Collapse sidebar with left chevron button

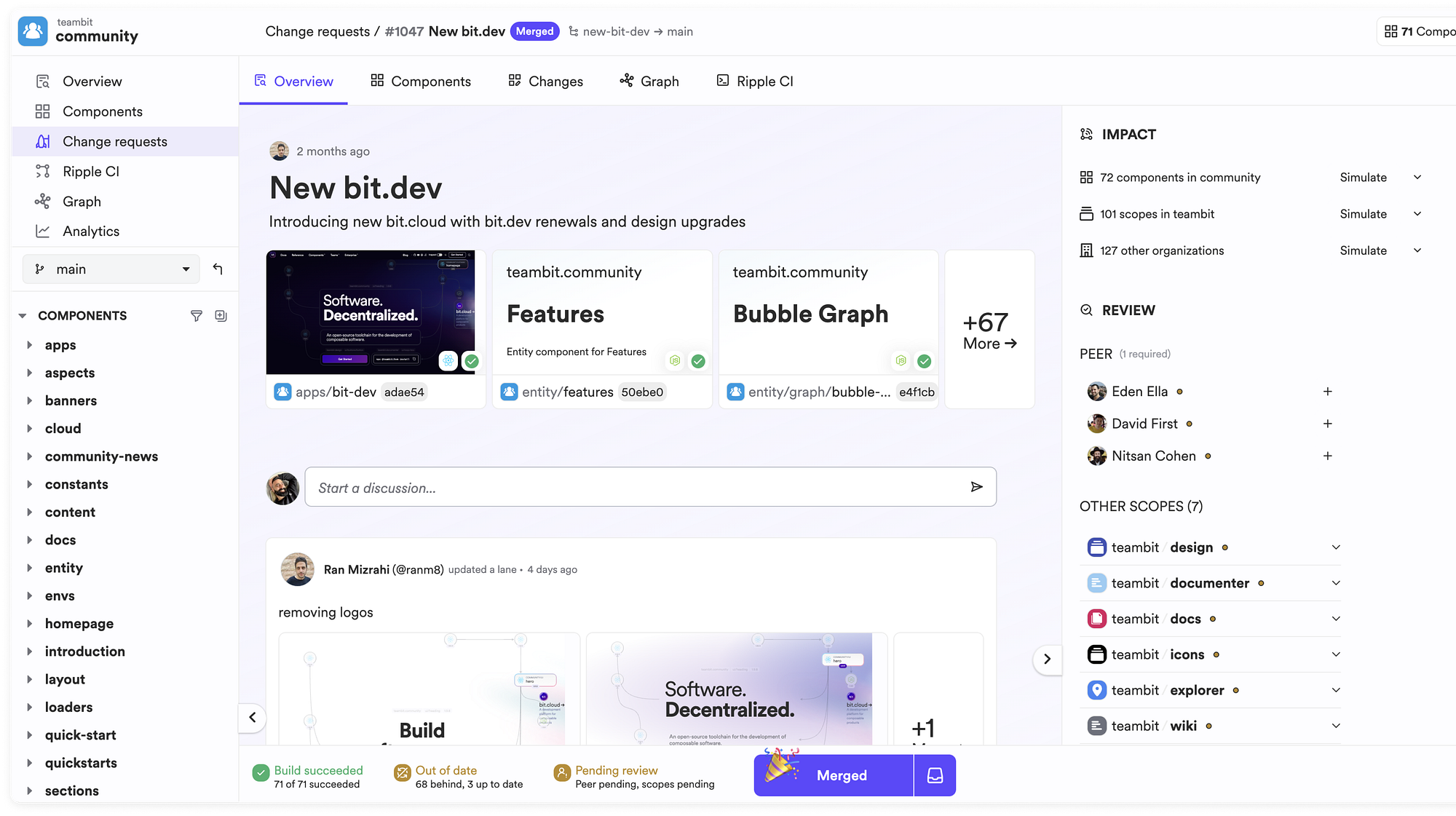pos(253,717)
